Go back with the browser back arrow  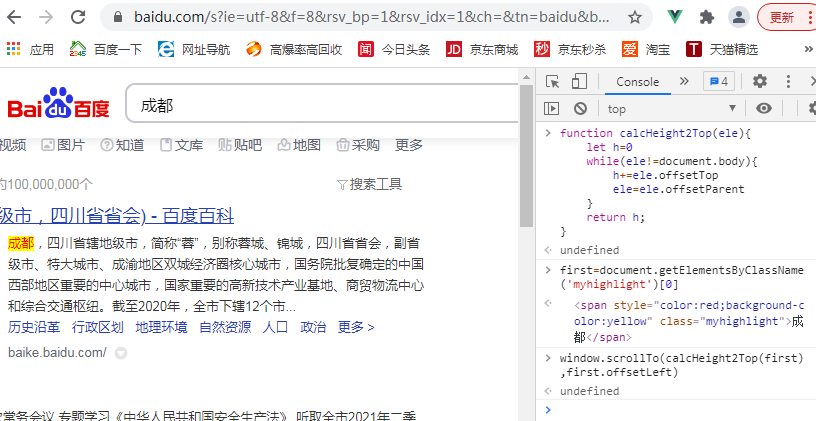coord(14,17)
